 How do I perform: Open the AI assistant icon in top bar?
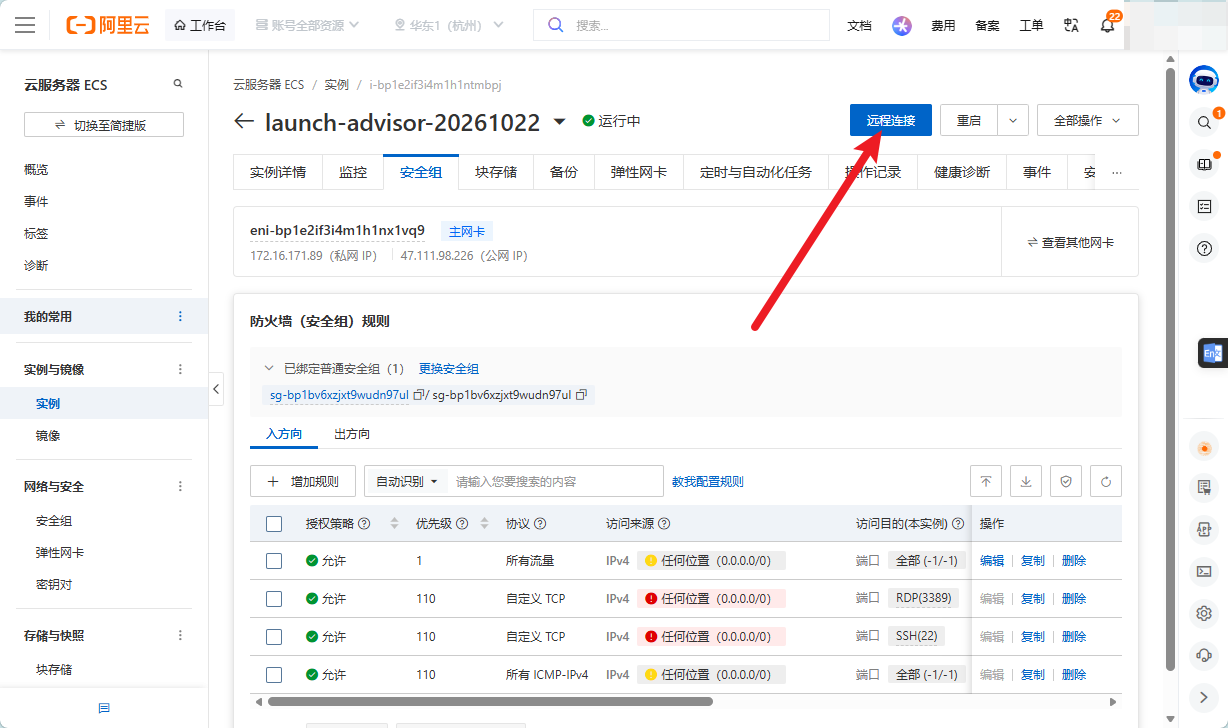pyautogui.click(x=902, y=26)
